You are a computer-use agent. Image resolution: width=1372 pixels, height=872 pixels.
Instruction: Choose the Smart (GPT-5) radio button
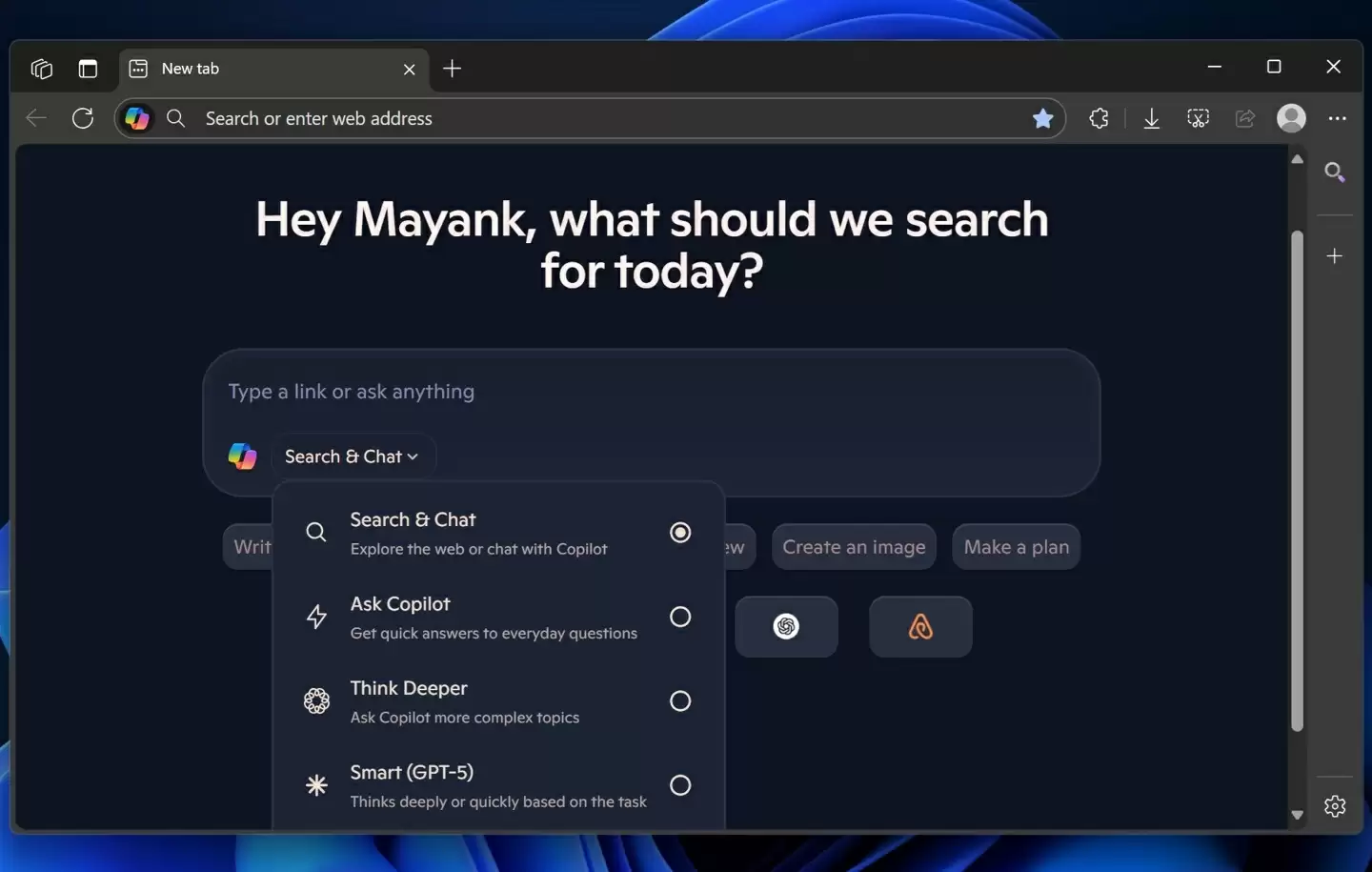click(x=679, y=785)
